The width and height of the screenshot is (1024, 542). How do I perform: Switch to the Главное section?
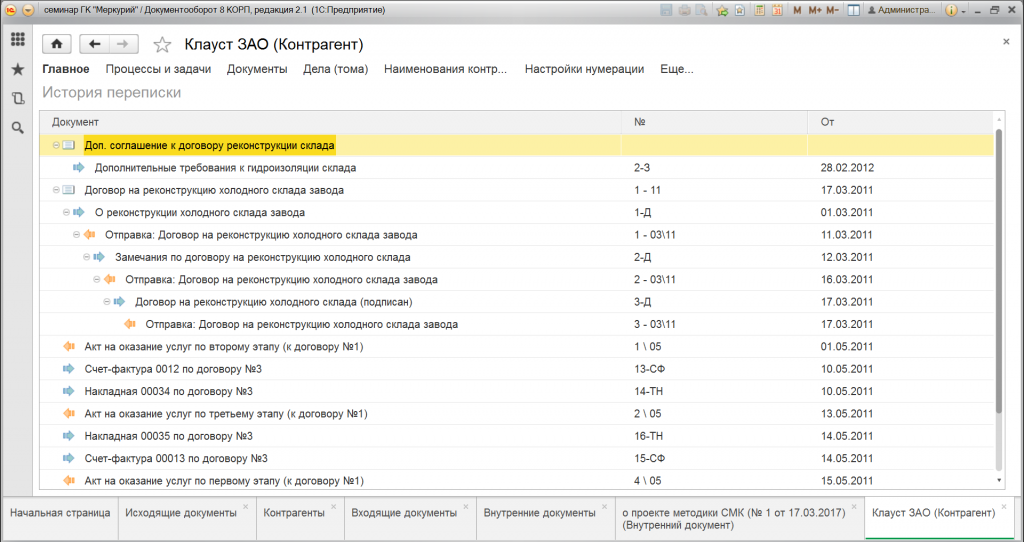click(66, 69)
